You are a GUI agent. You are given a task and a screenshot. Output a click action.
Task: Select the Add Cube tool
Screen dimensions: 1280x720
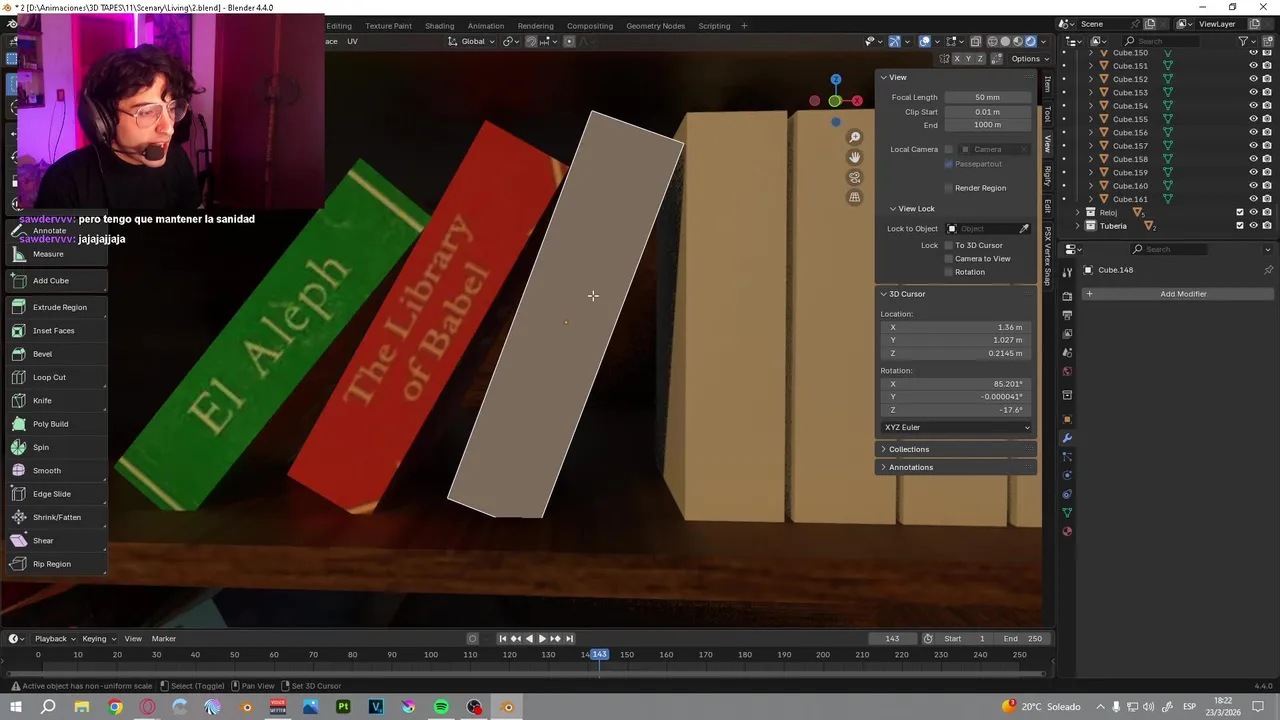[x=55, y=281]
